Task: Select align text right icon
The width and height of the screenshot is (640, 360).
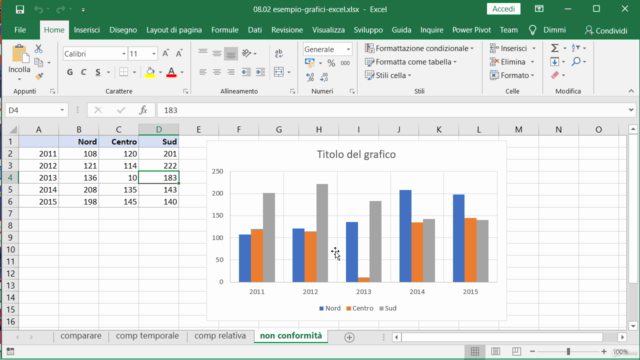Action: point(231,72)
